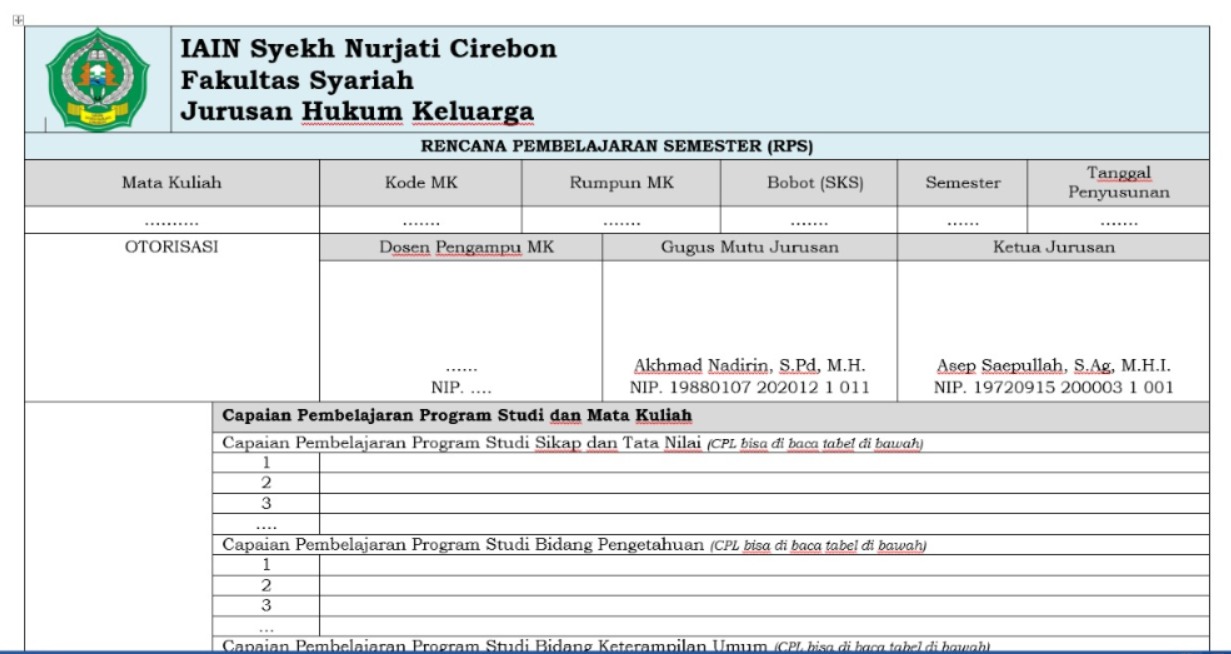Viewport: 1231px width, 654px height.
Task: Click the dotted placeholder under Rumpun MK
Action: point(621,222)
